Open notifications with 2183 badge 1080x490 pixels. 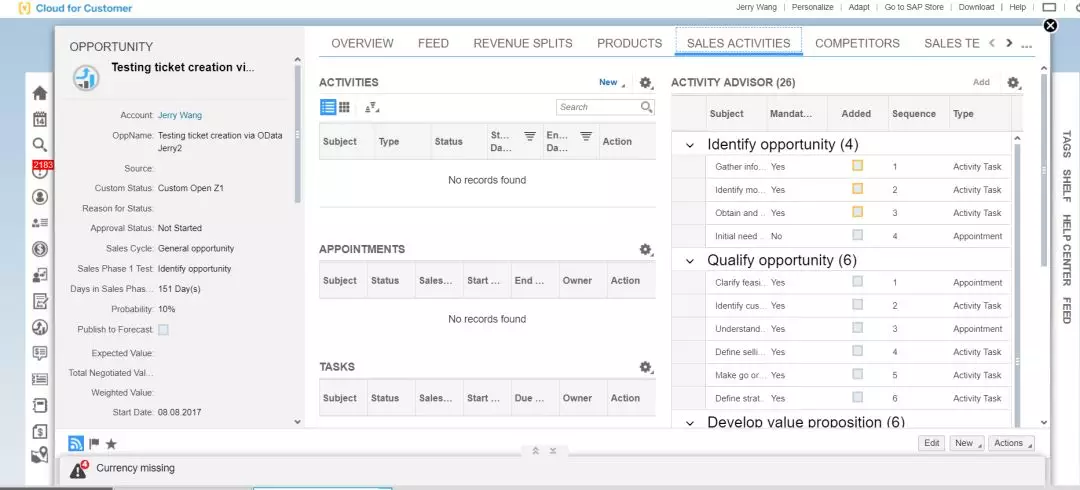[x=40, y=170]
